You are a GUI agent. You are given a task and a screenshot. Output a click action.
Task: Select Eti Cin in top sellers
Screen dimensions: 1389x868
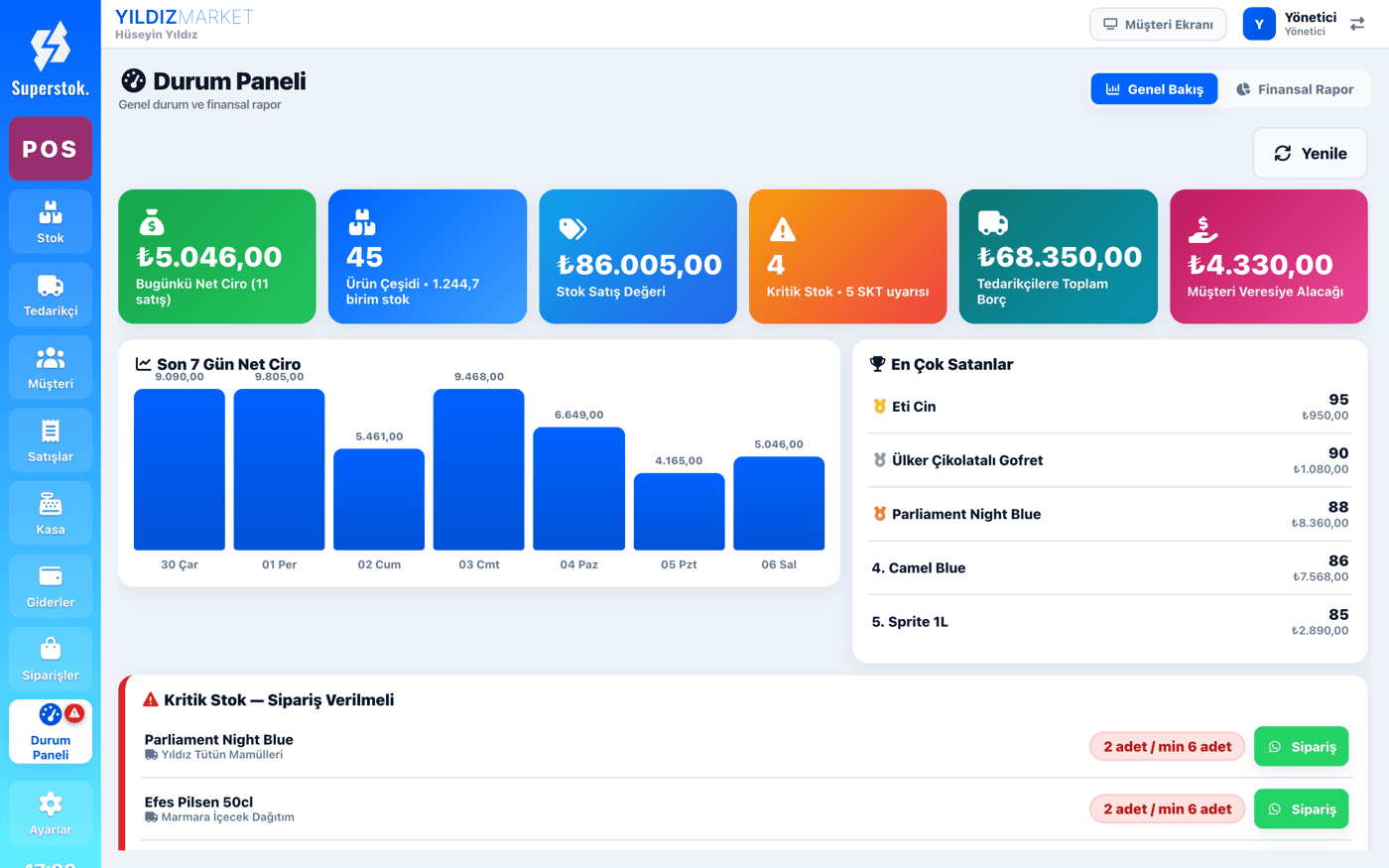coord(1109,407)
